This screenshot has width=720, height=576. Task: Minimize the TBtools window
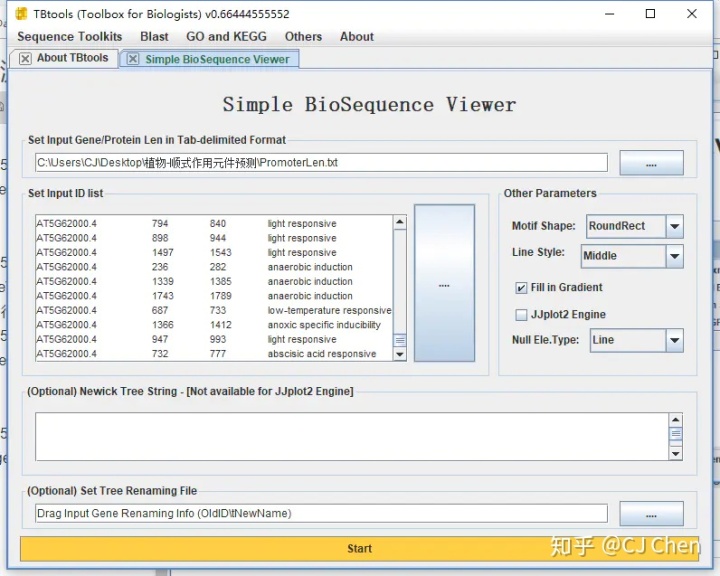pyautogui.click(x=609, y=14)
